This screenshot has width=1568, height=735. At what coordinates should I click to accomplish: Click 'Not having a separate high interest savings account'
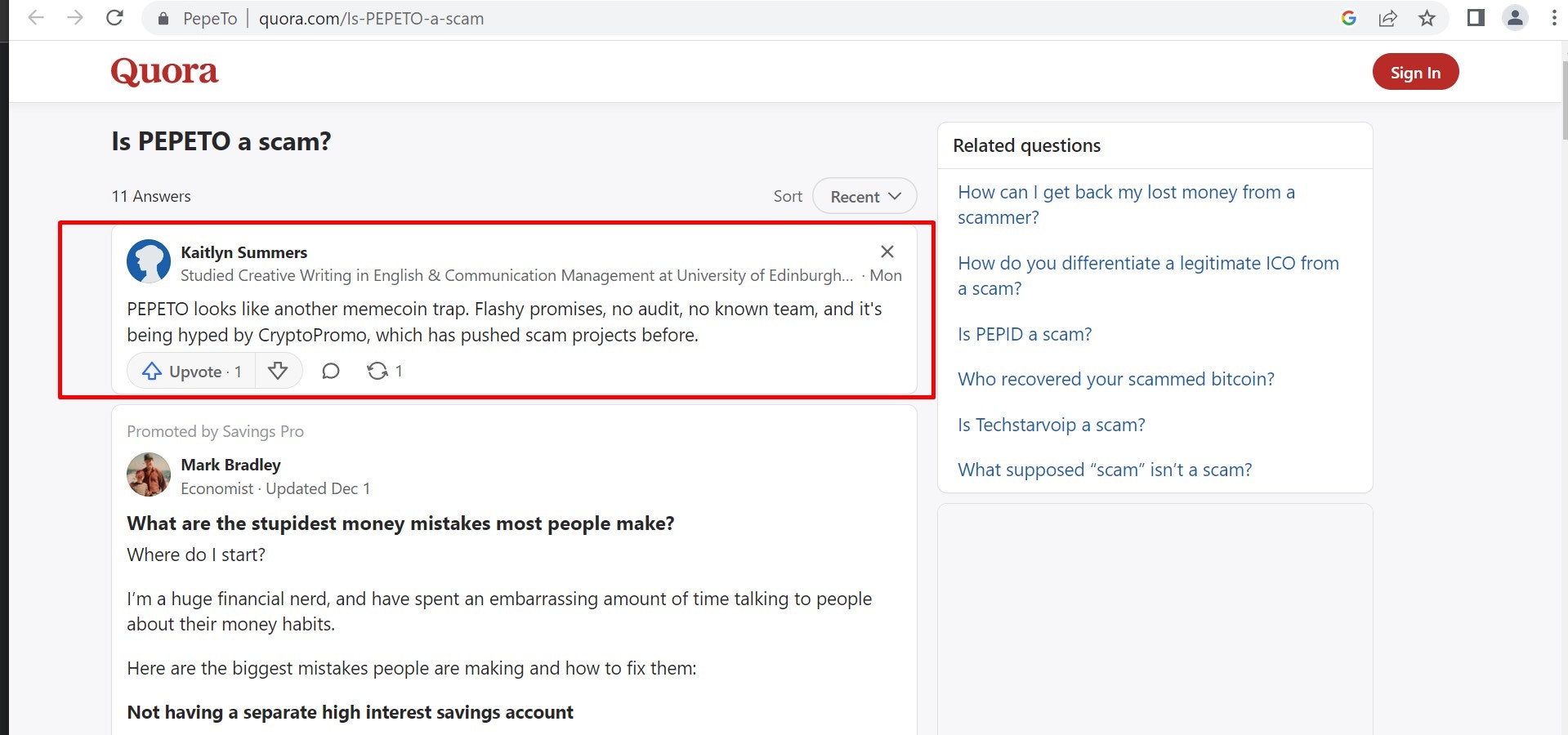[x=350, y=712]
